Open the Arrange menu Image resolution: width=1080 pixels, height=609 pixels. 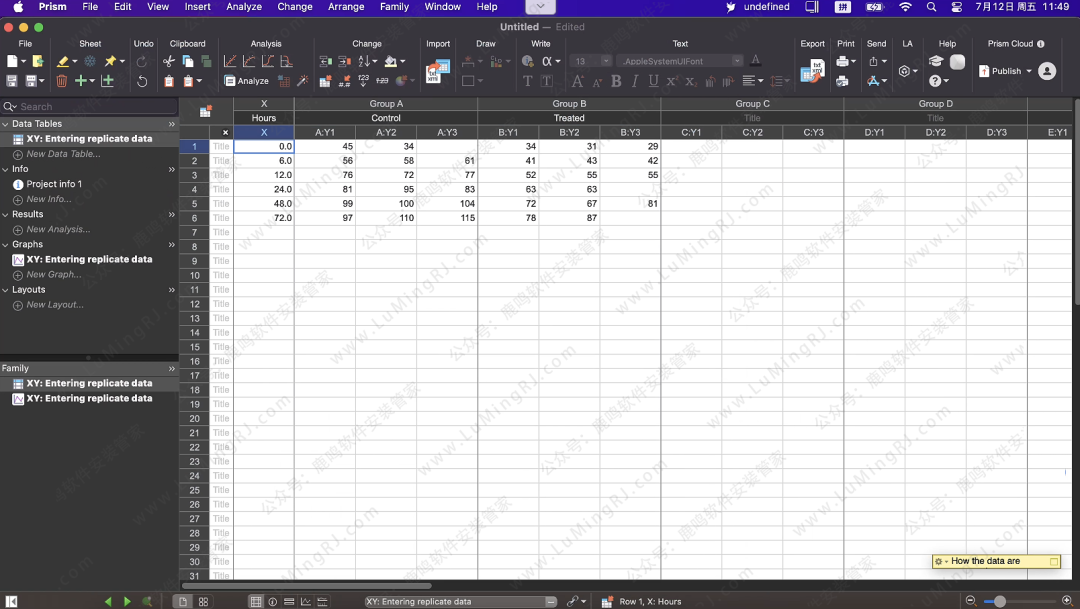click(346, 7)
